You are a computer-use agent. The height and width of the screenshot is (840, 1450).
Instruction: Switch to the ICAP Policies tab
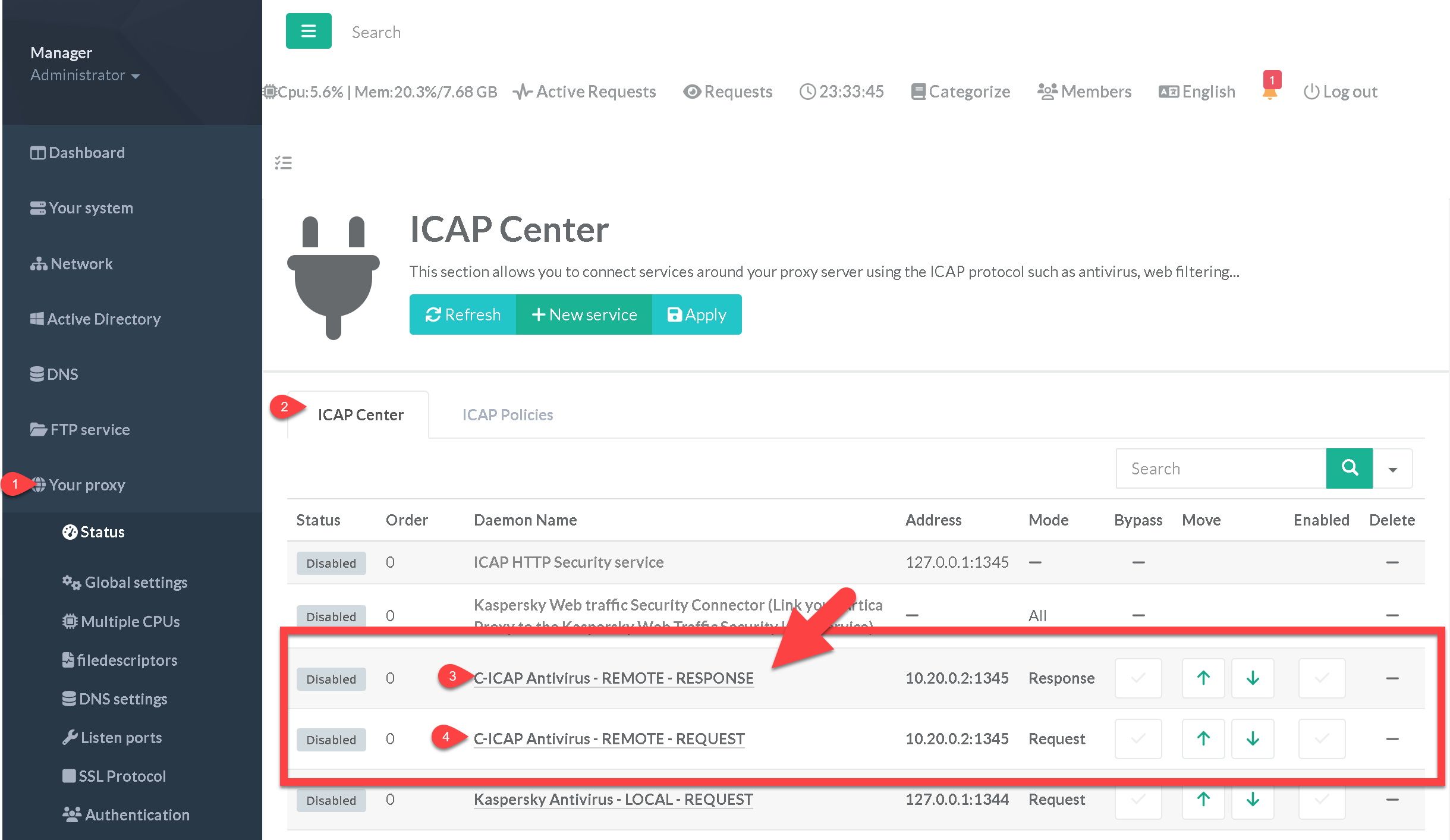click(x=507, y=415)
